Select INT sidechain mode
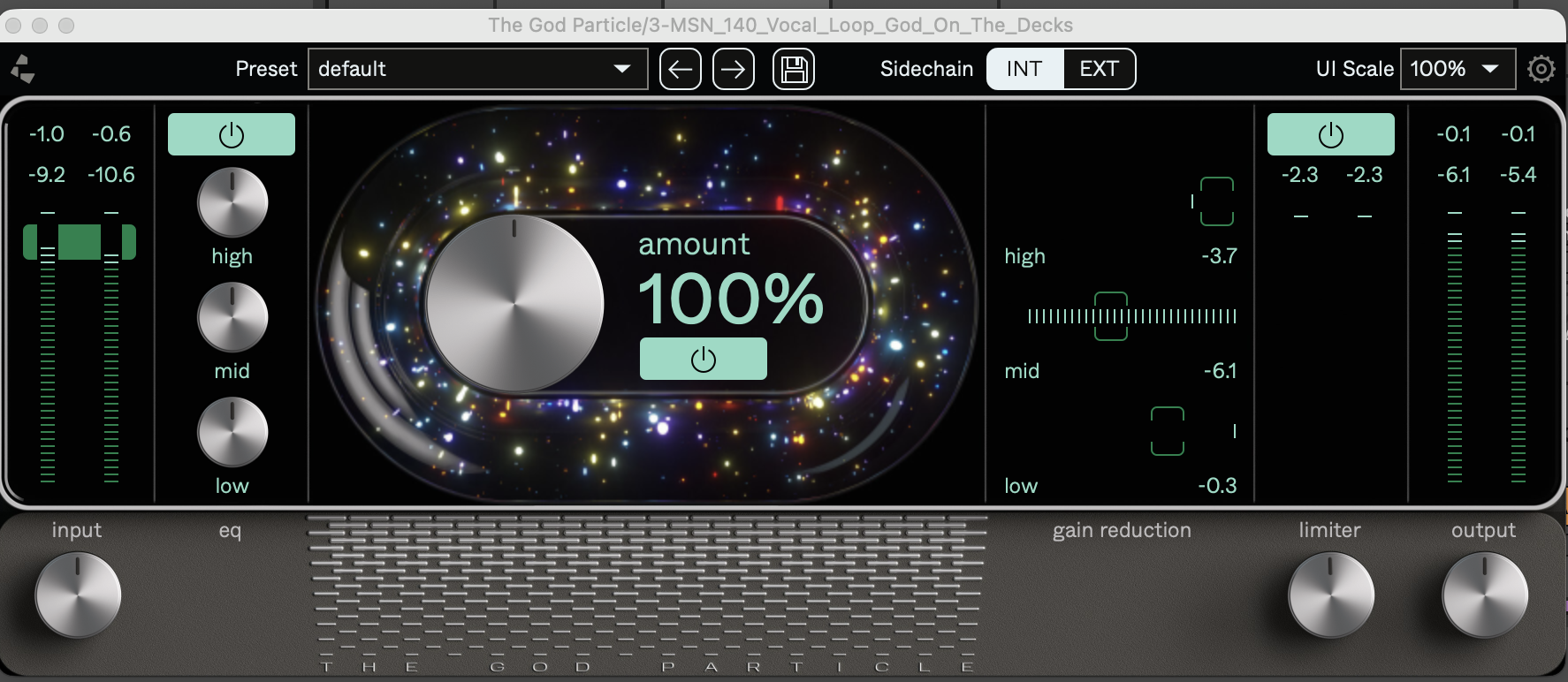 [x=1024, y=69]
